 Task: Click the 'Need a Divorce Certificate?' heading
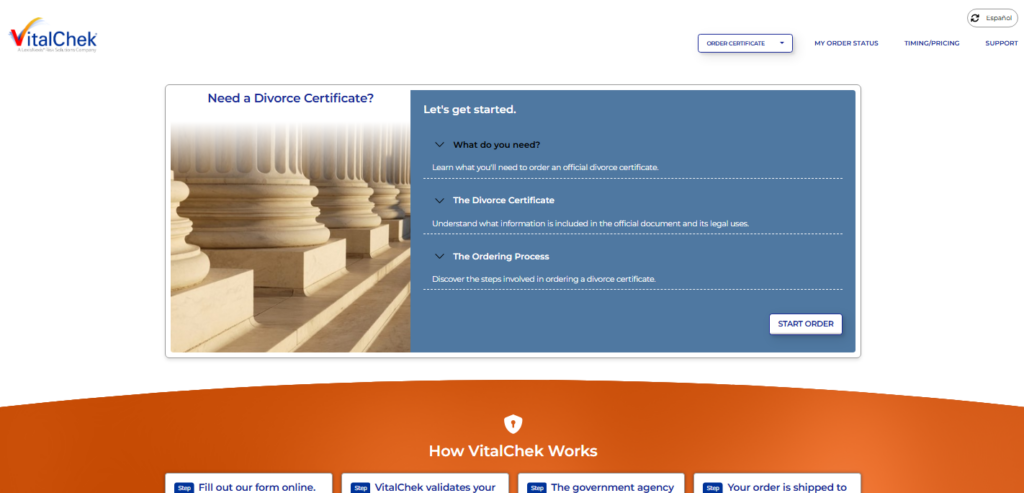[x=290, y=98]
